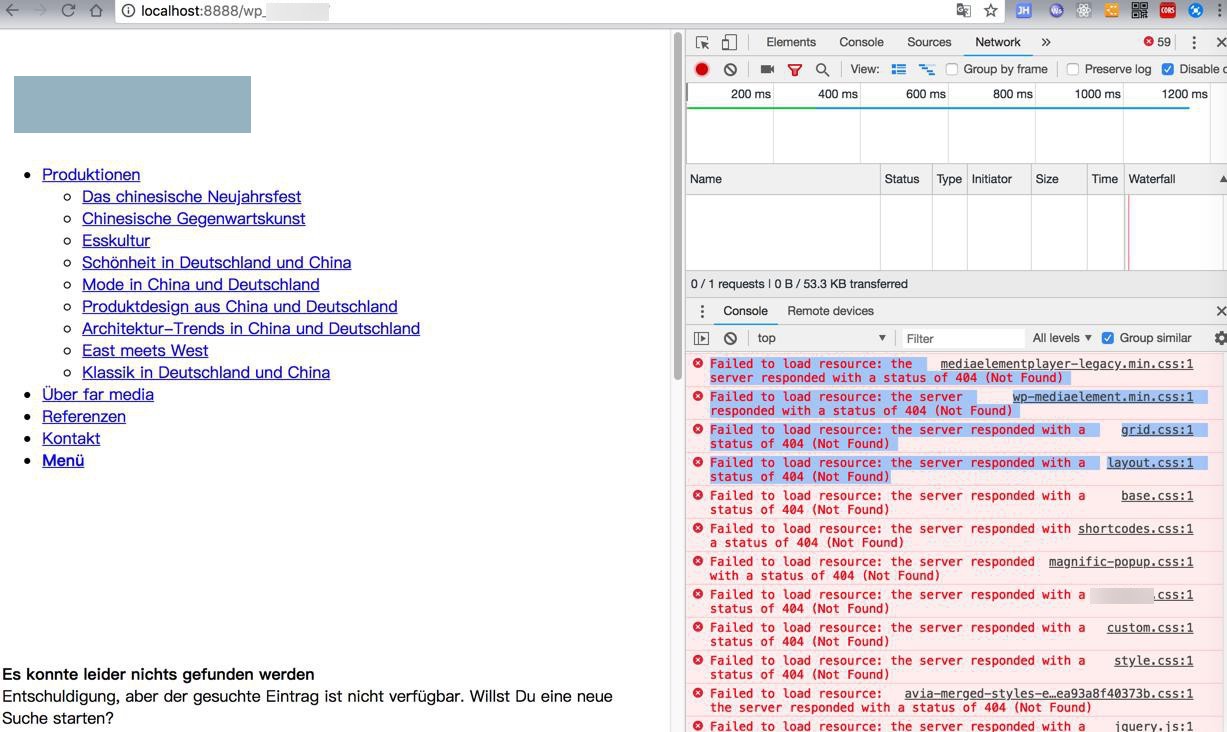Image resolution: width=1227 pixels, height=732 pixels.
Task: Sort requests by Name column
Action: (783, 179)
